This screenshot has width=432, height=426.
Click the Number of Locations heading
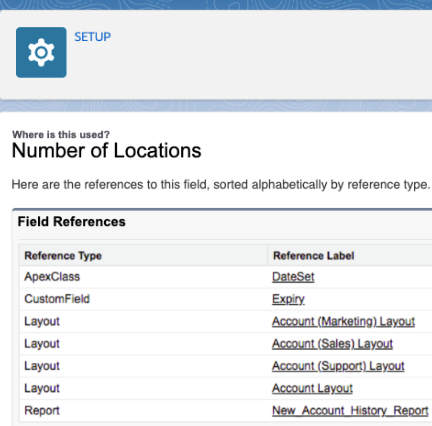point(107,151)
